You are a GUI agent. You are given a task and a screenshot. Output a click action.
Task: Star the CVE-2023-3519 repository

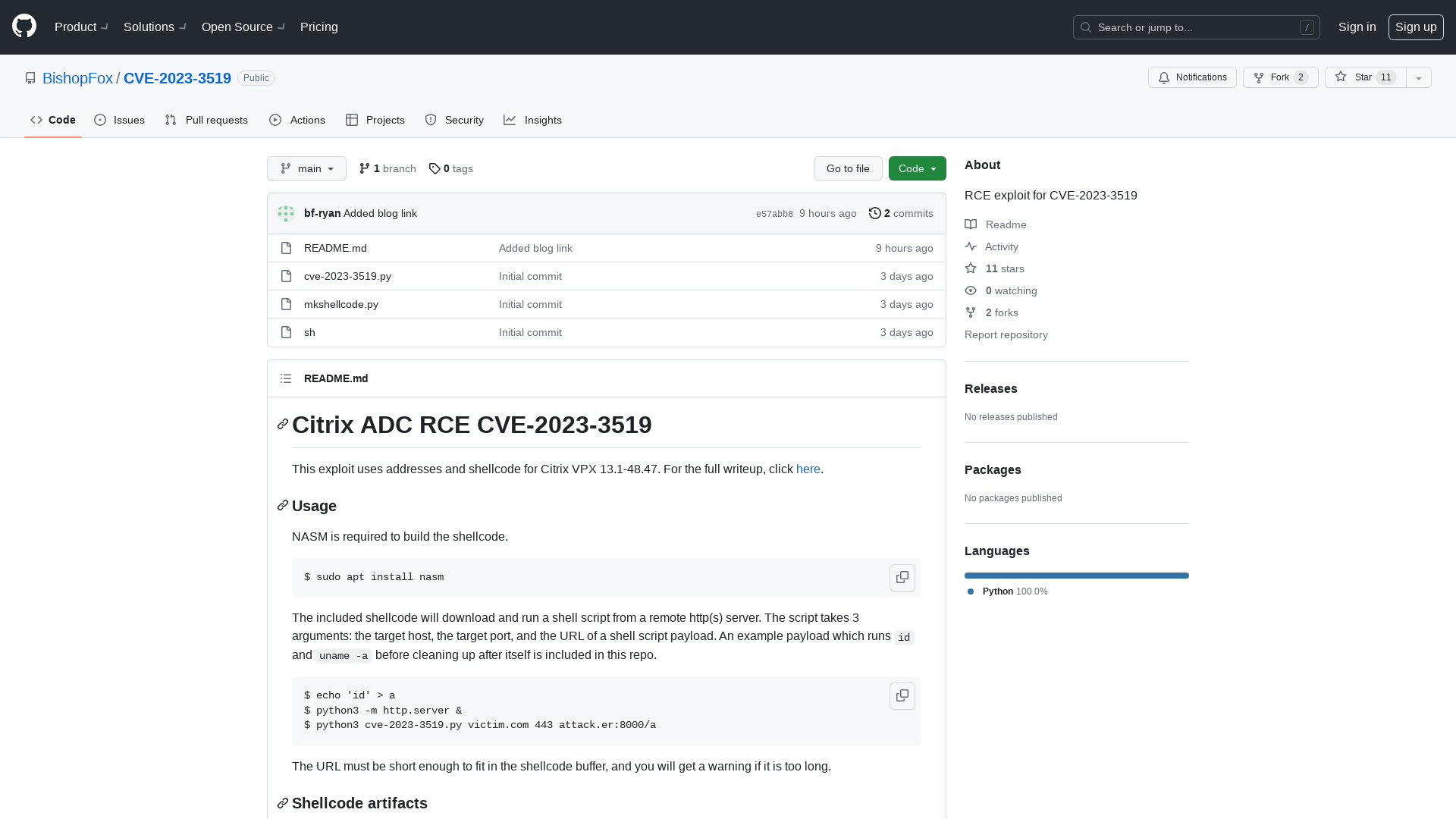[x=1365, y=77]
